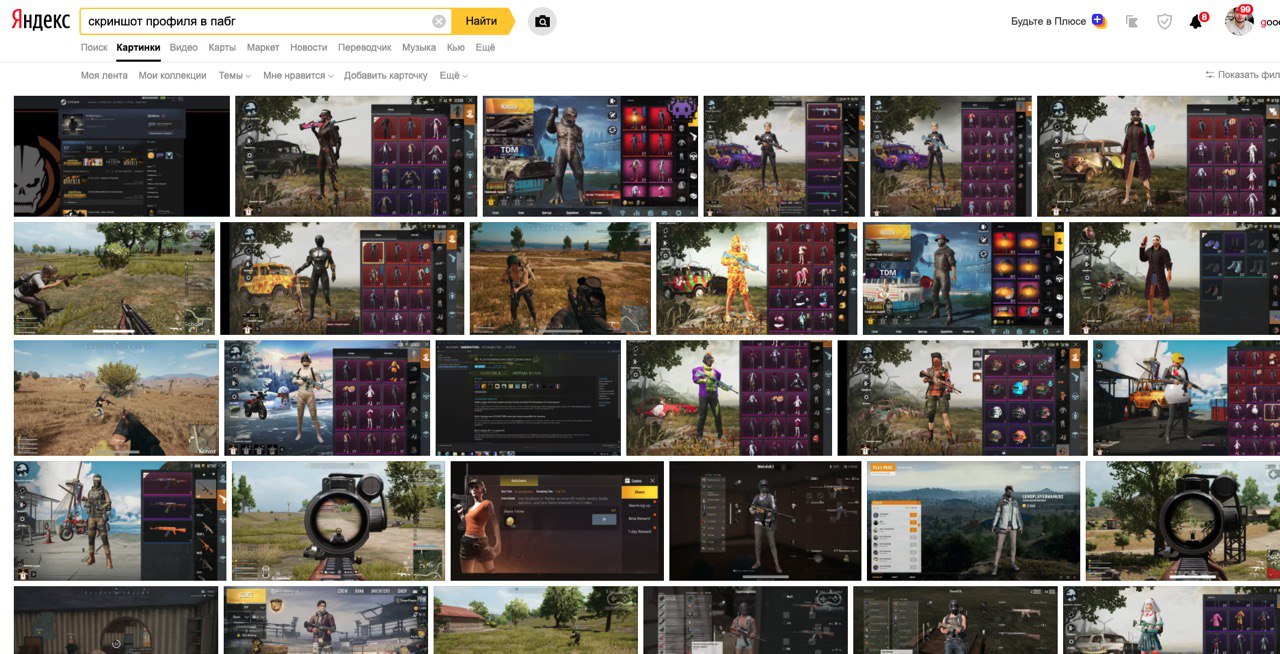Select the Картинки tab

[138, 47]
